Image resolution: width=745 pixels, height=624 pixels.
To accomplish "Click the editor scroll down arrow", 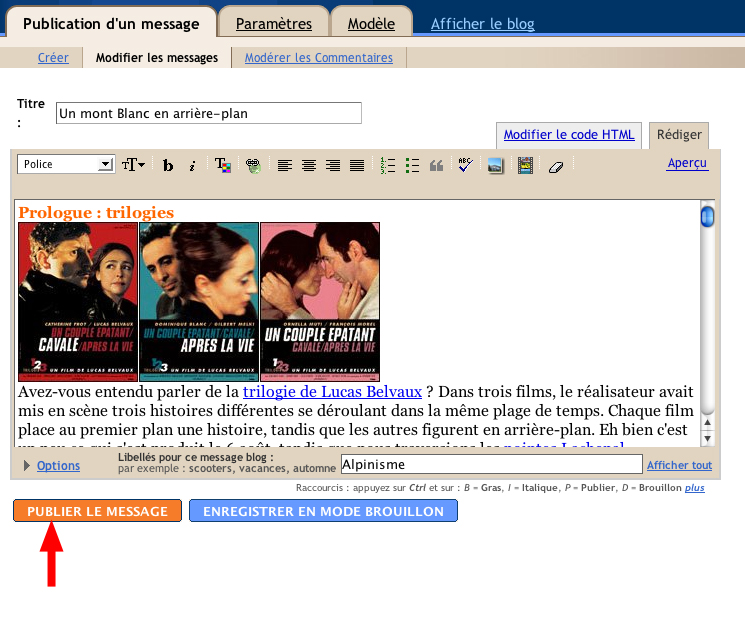I will pyautogui.click(x=707, y=439).
